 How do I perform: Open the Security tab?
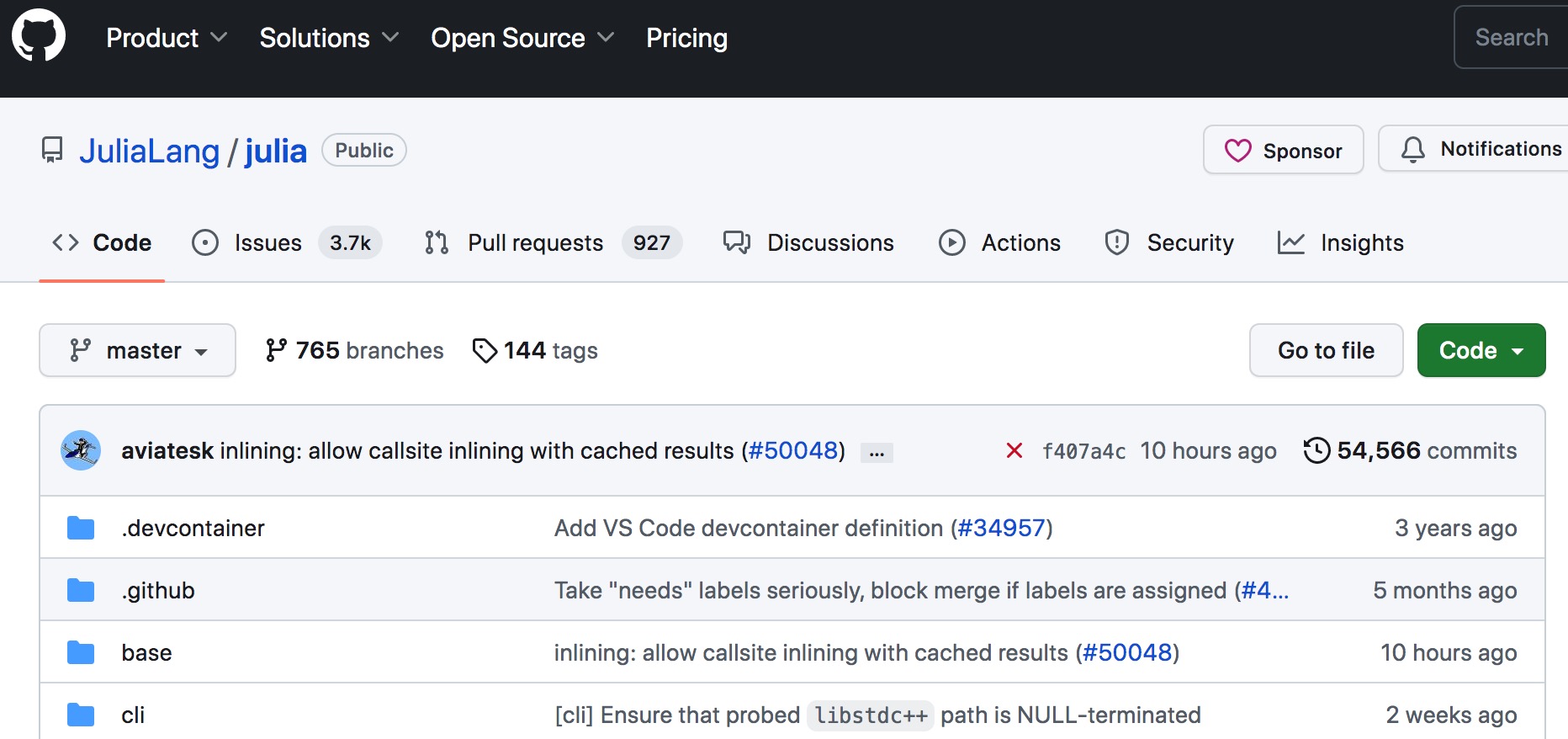(1169, 242)
